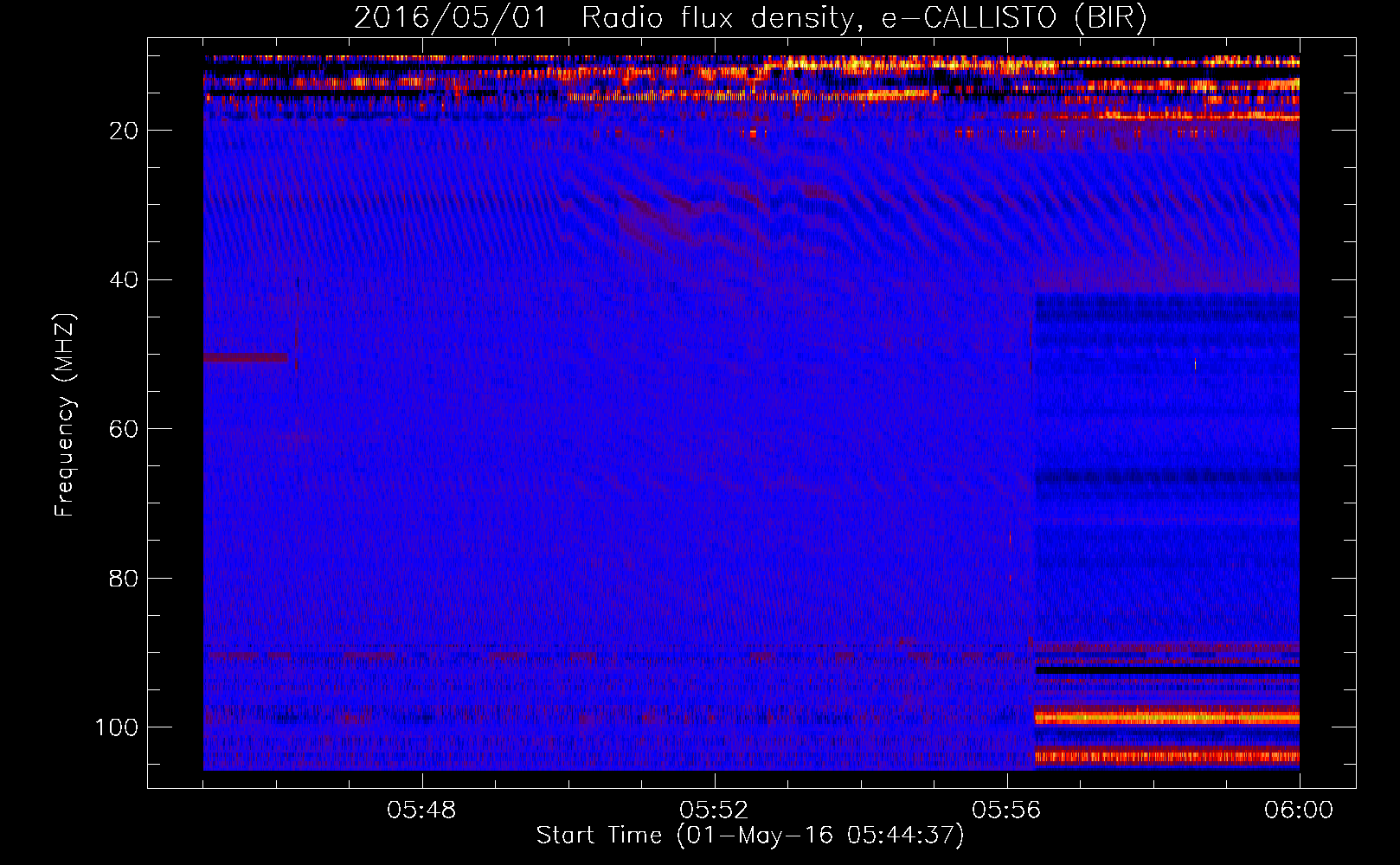The height and width of the screenshot is (865, 1400).
Task: Click the 60 MHz frequency tick label
Action: 124,429
